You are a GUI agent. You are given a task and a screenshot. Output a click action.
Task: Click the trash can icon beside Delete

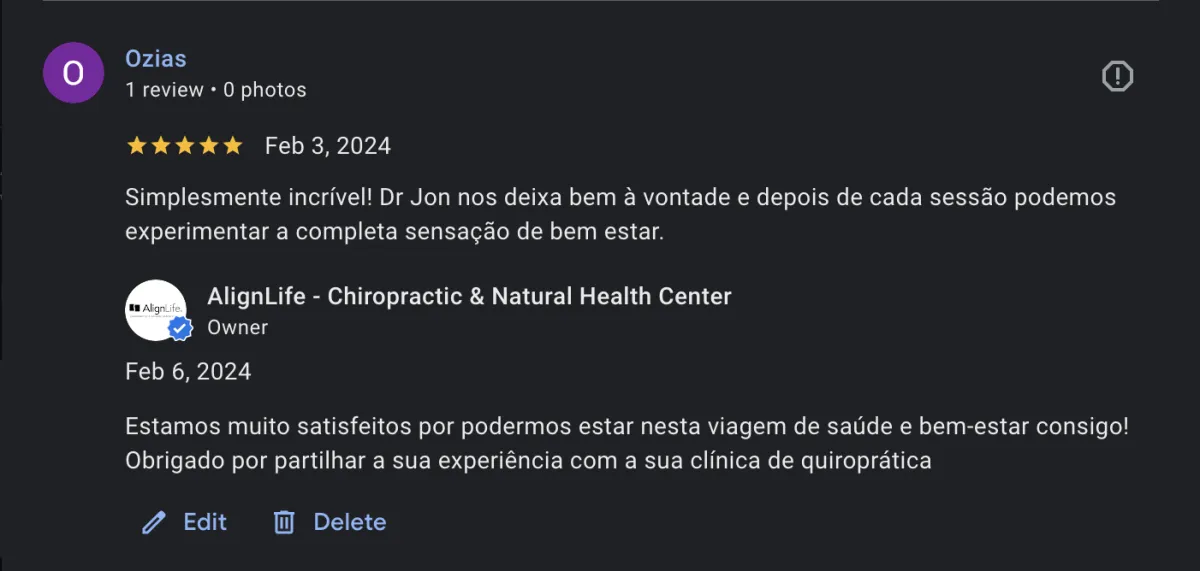285,523
